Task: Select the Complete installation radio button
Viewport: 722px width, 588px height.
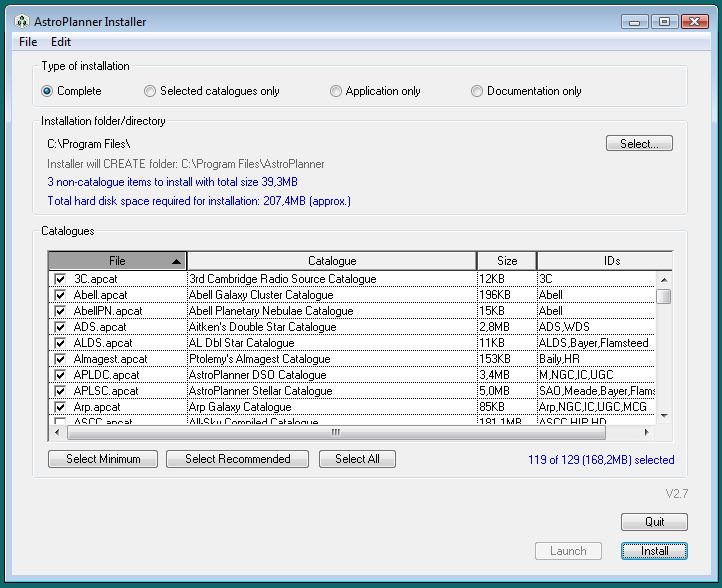Action: click(47, 91)
